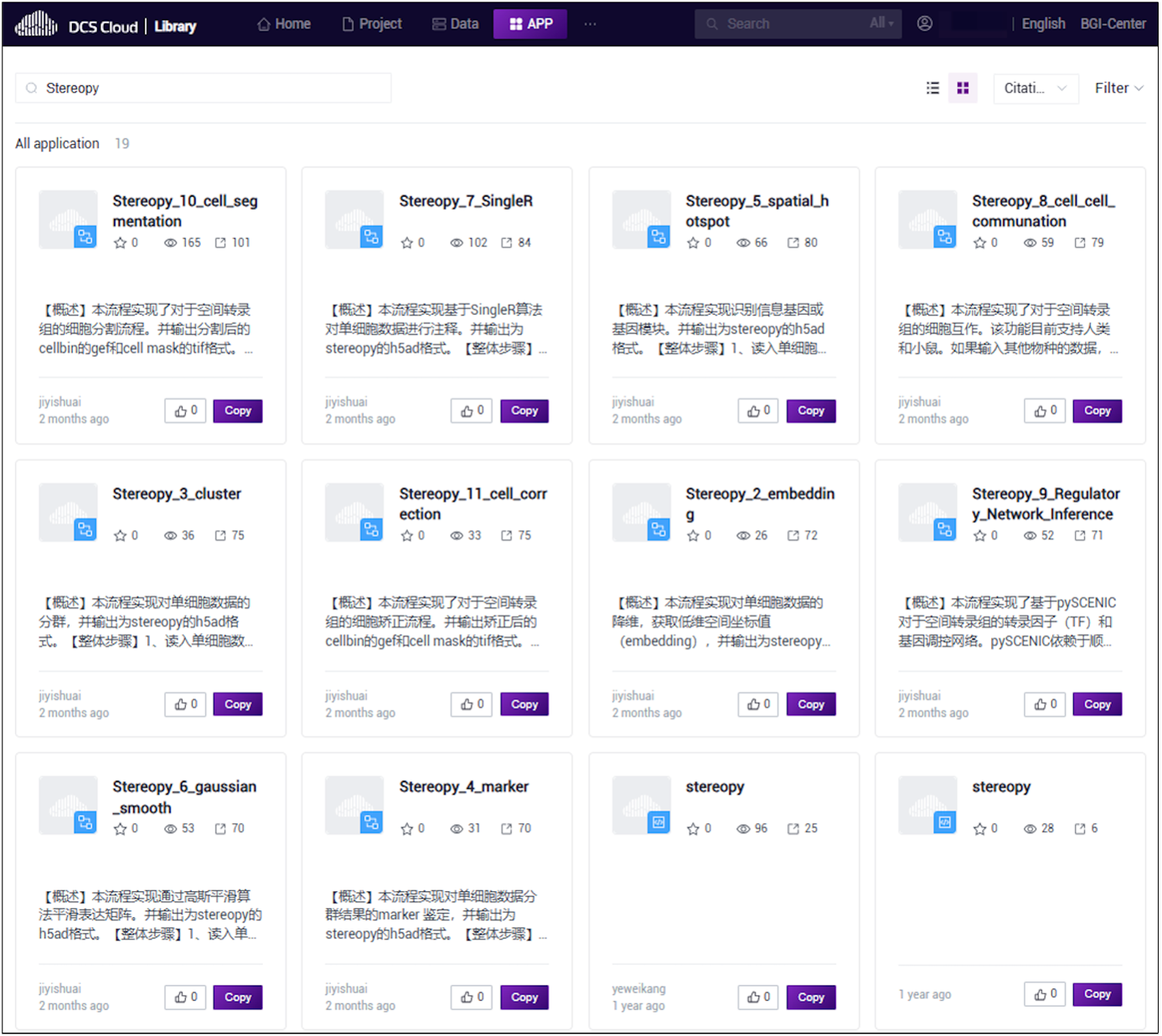Open the English language selector

click(1043, 23)
